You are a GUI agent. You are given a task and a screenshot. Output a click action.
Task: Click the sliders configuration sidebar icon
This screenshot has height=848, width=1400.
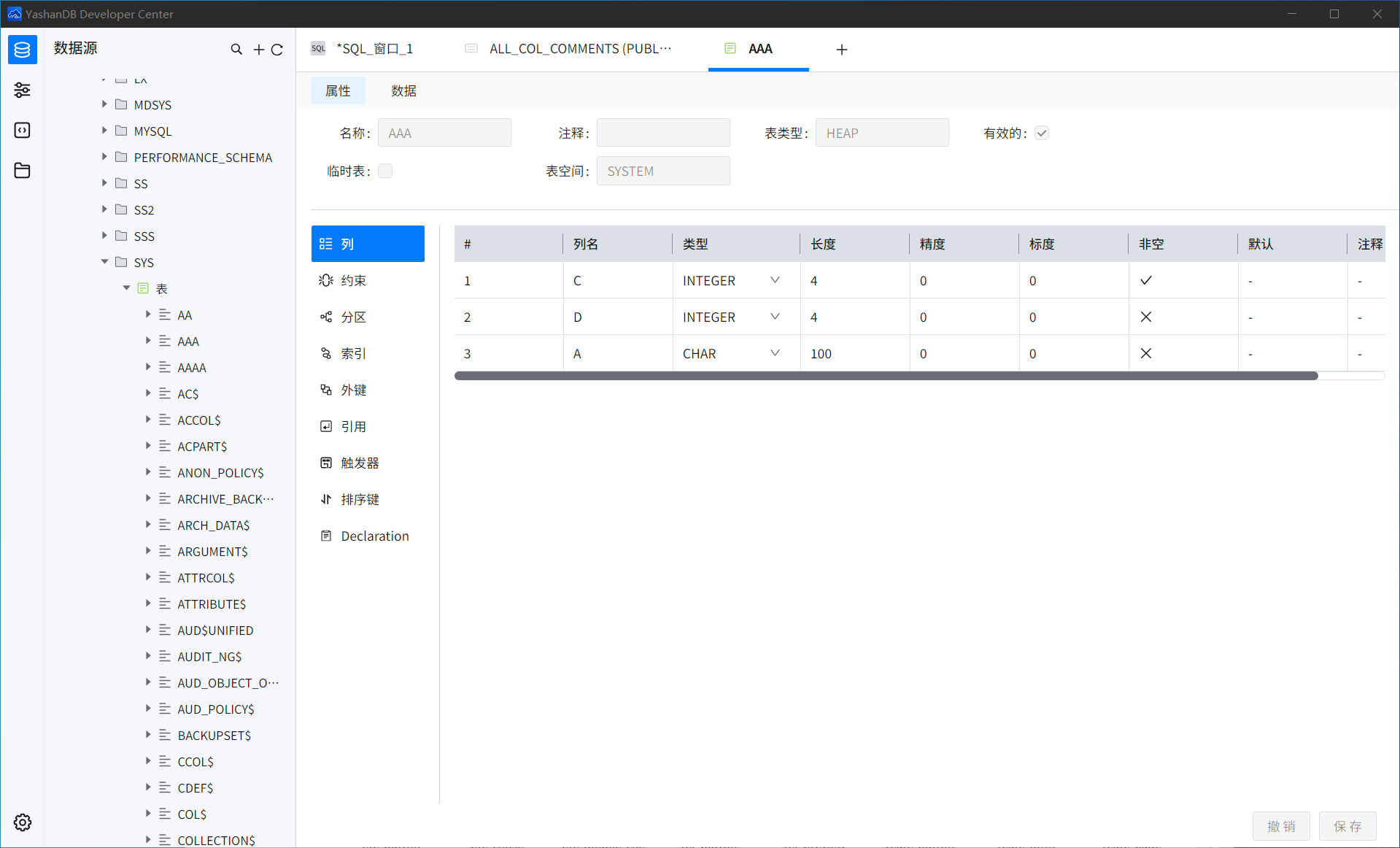23,90
